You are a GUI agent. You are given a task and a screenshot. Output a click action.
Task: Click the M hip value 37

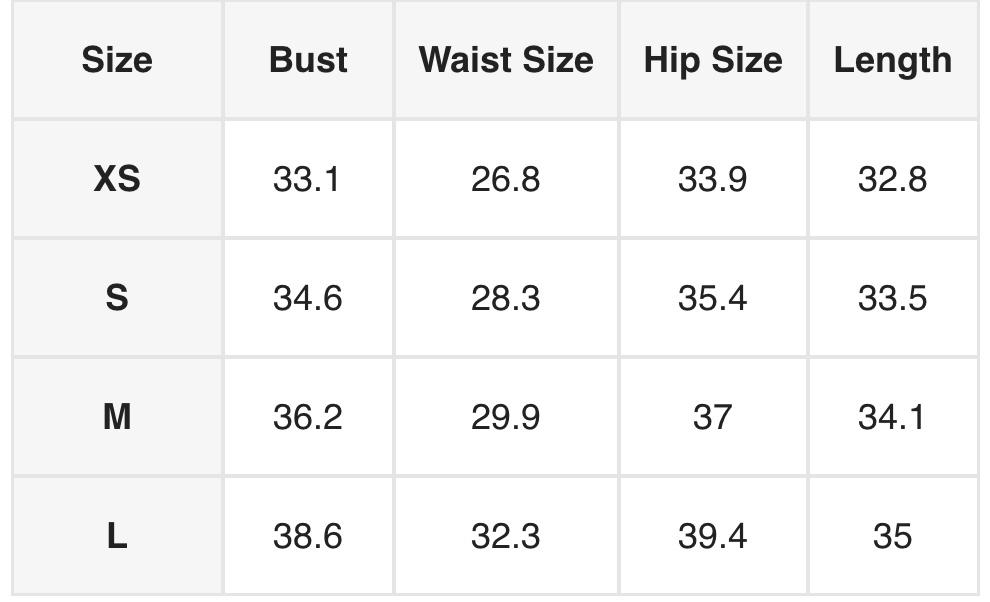pos(712,416)
